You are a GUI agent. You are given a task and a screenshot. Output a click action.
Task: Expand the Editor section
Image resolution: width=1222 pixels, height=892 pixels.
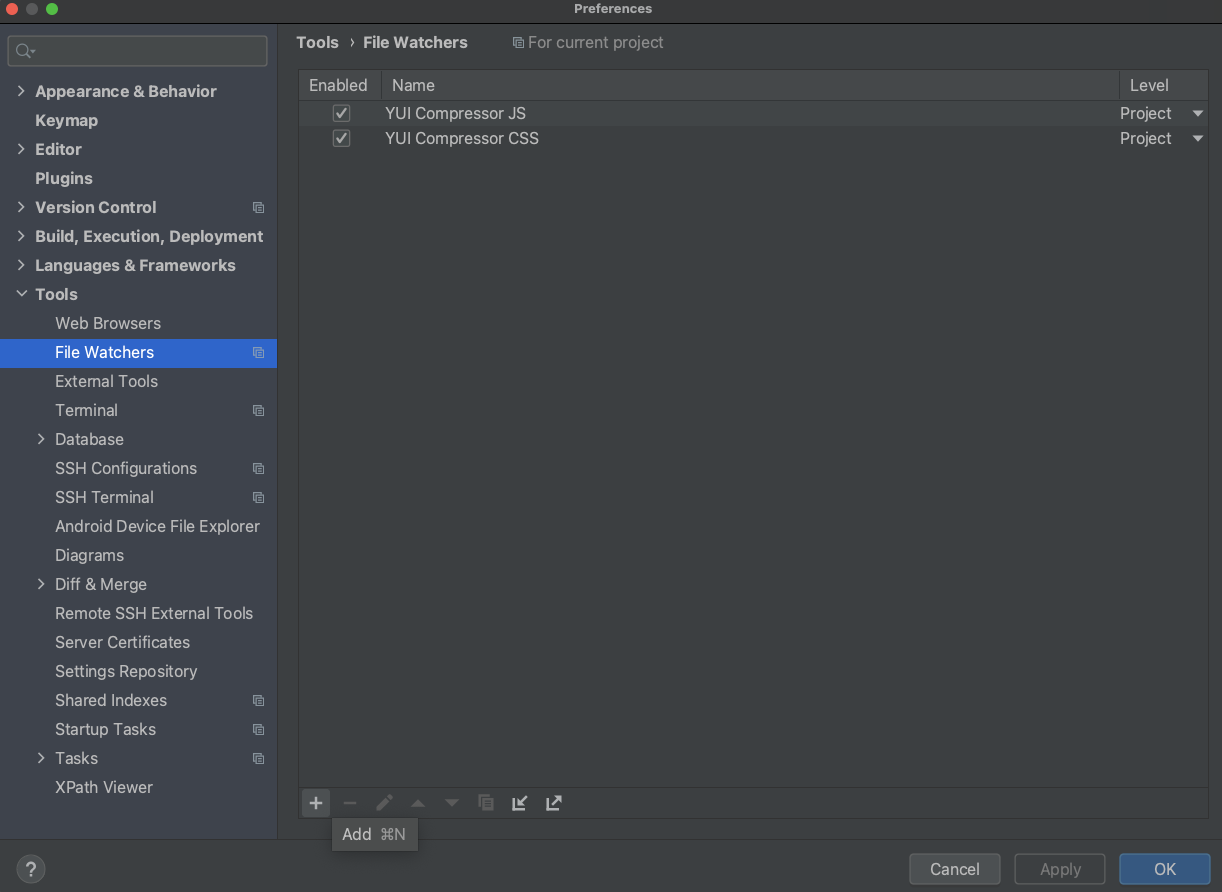click(21, 149)
